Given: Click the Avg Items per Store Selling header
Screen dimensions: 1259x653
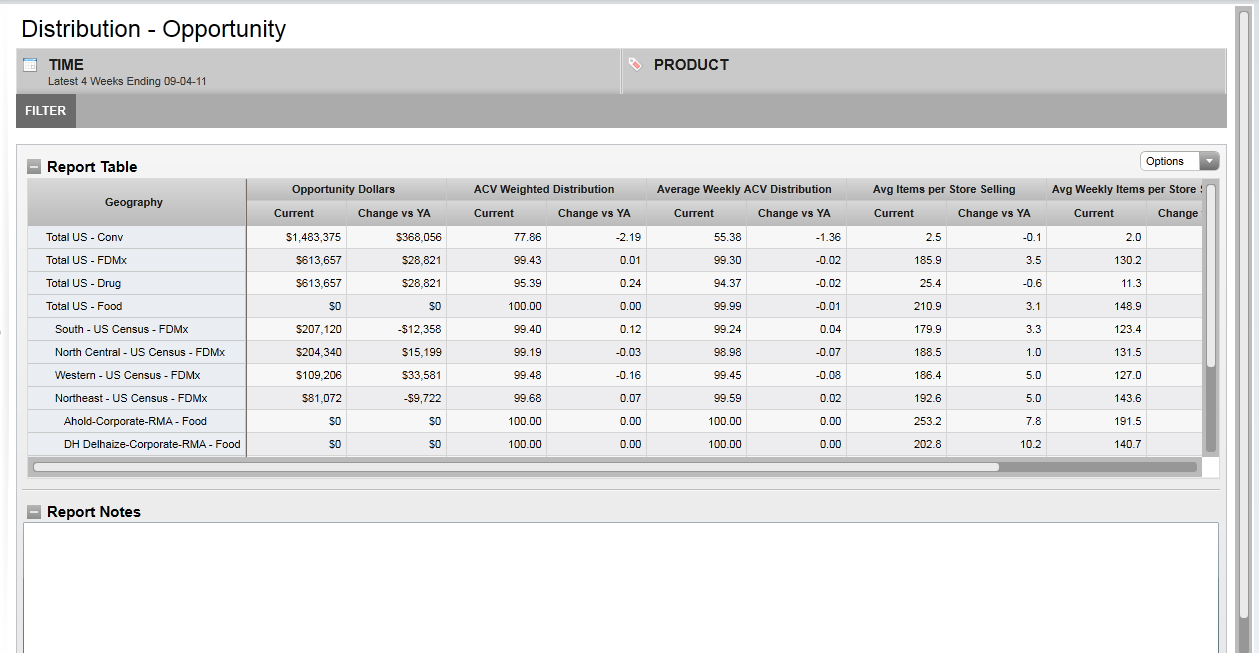Looking at the screenshot, I should point(944,189).
